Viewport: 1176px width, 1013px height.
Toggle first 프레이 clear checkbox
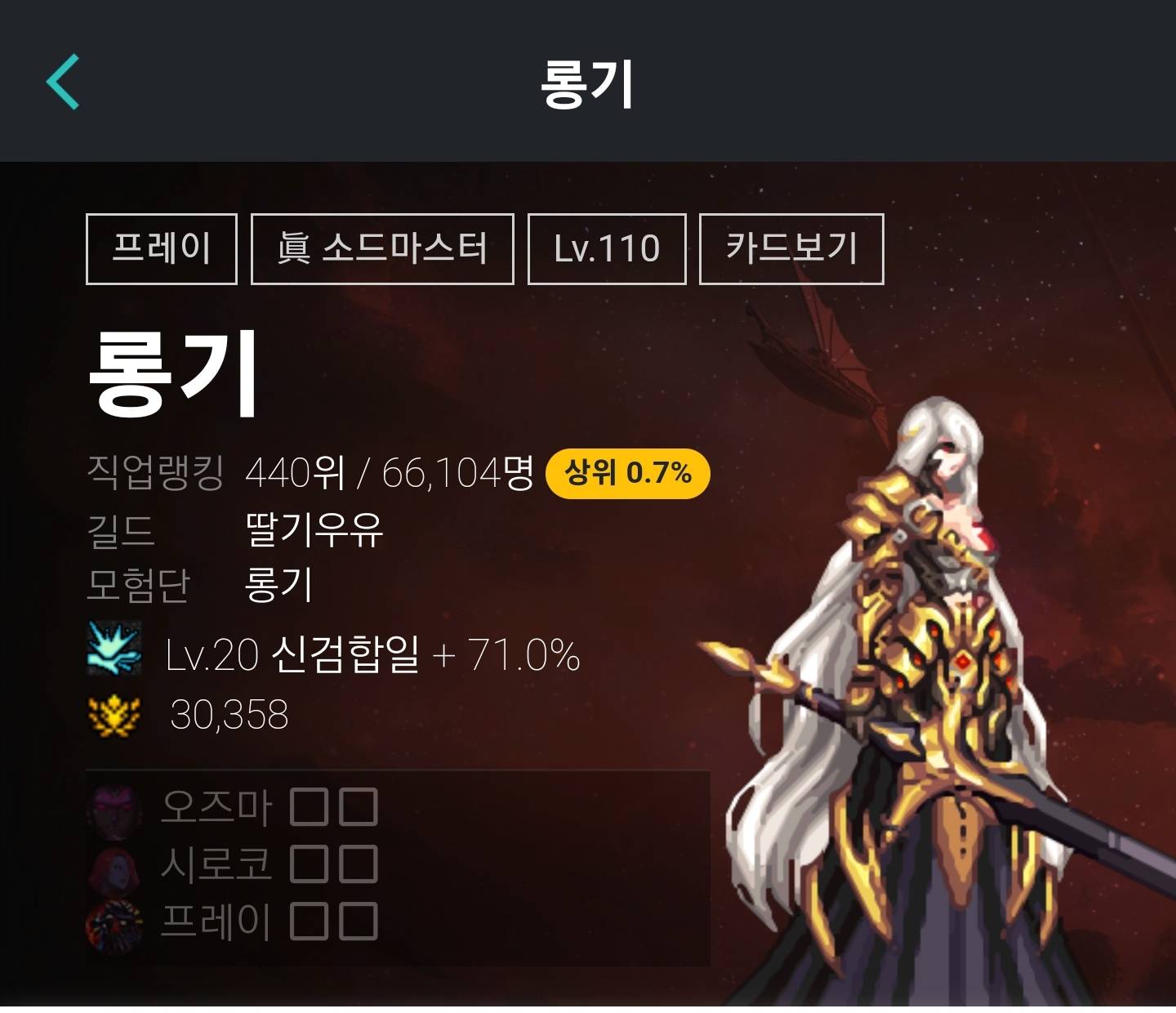(x=310, y=922)
